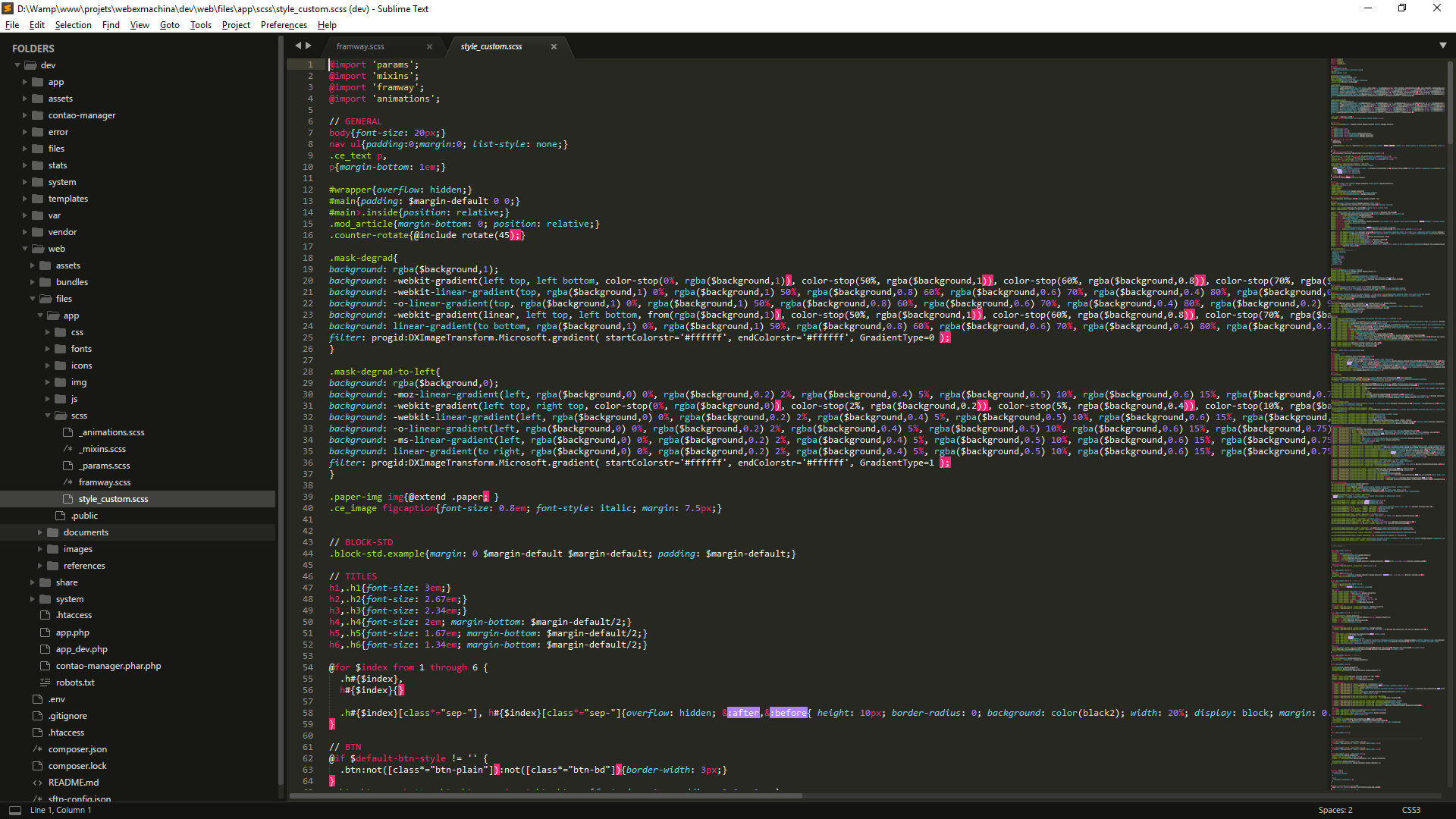This screenshot has height=819, width=1456.
Task: Click the previous tab arrow
Action: pyautogui.click(x=298, y=45)
